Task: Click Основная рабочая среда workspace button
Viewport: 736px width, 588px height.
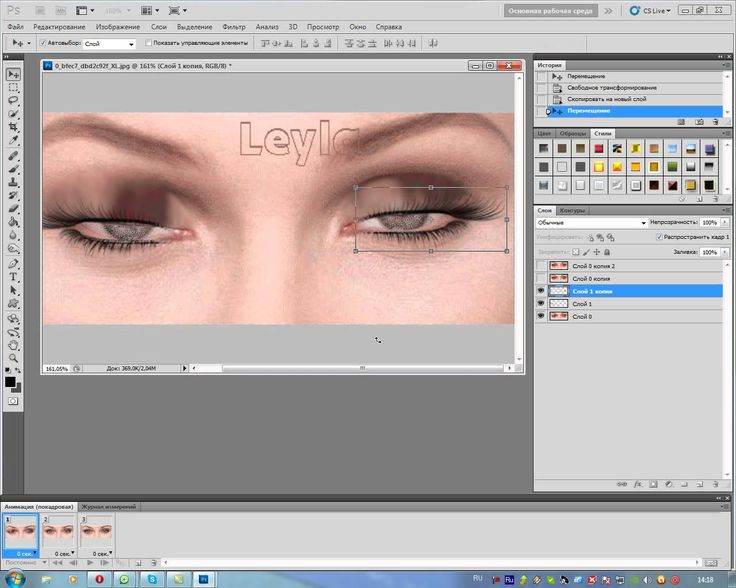Action: (x=550, y=11)
